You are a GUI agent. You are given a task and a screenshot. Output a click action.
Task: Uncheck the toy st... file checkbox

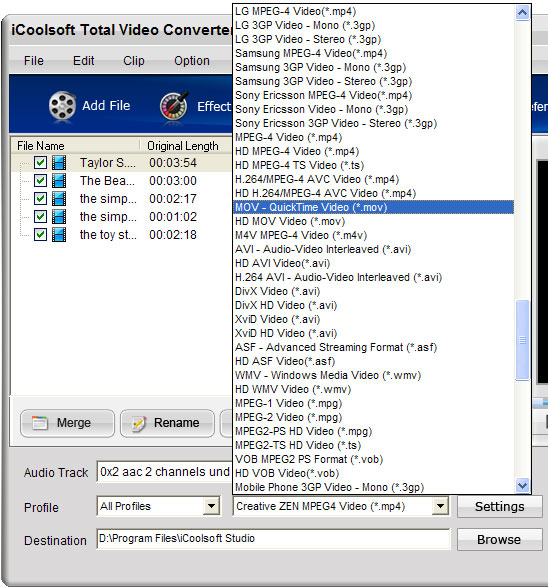[x=40, y=235]
